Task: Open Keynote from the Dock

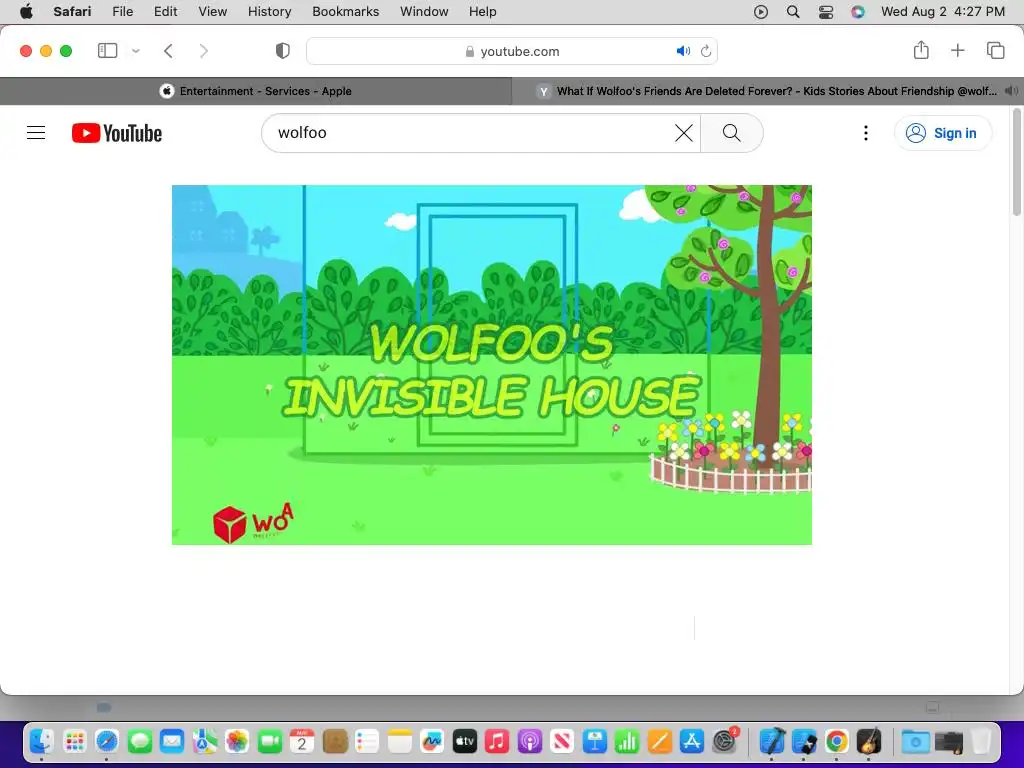Action: [595, 741]
